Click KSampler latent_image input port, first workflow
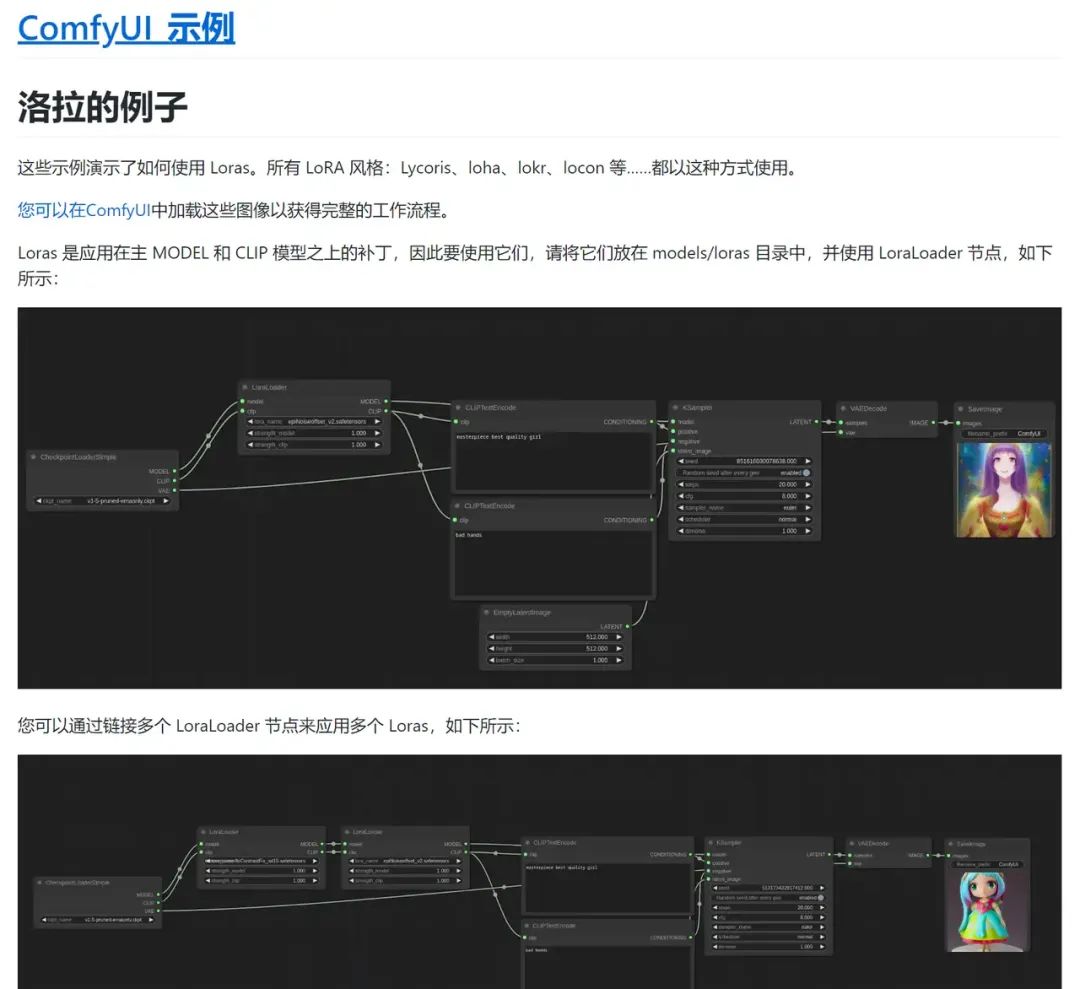This screenshot has width=1080, height=989. tap(673, 451)
